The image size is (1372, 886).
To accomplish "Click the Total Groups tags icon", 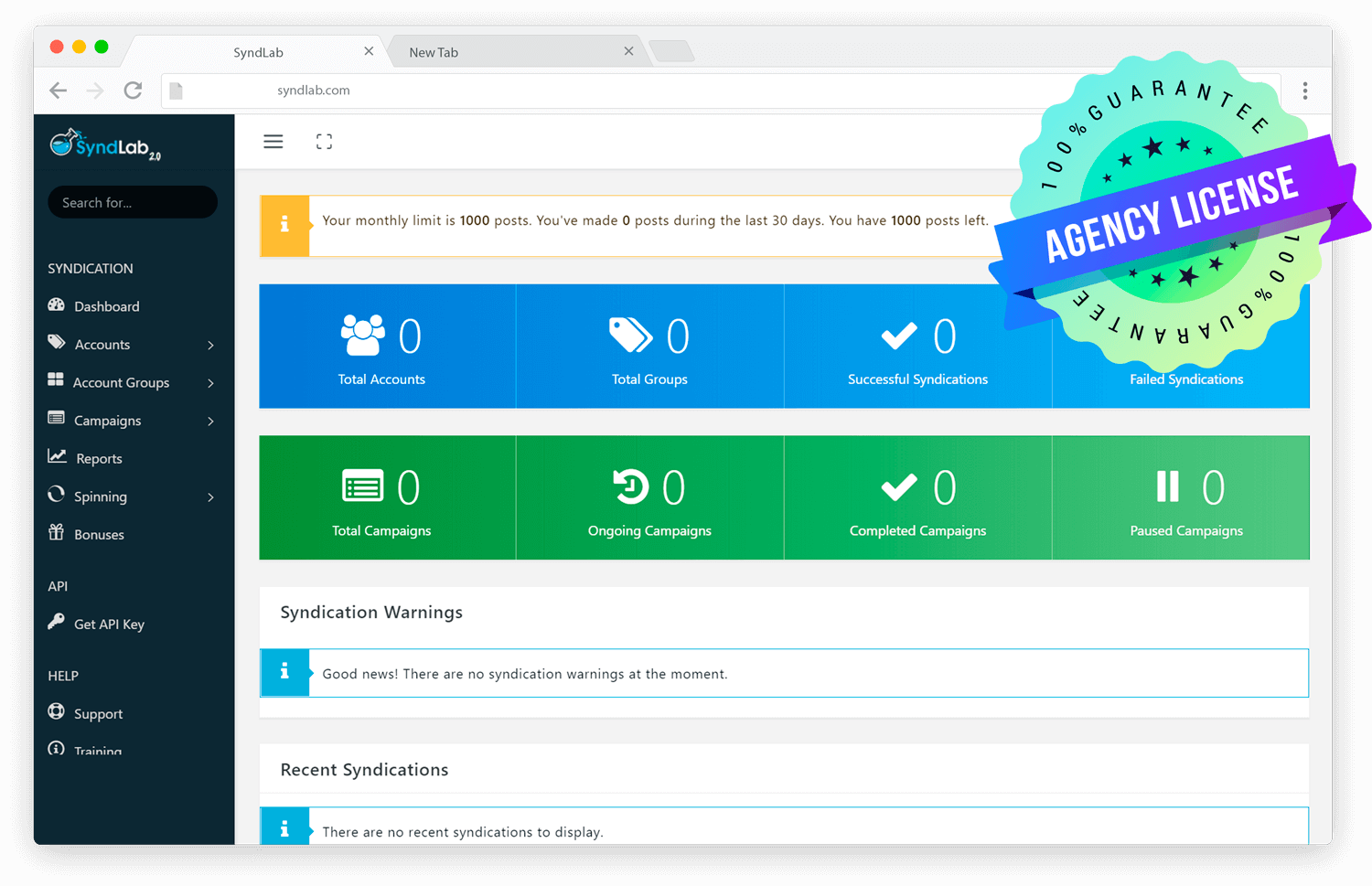I will click(x=631, y=336).
